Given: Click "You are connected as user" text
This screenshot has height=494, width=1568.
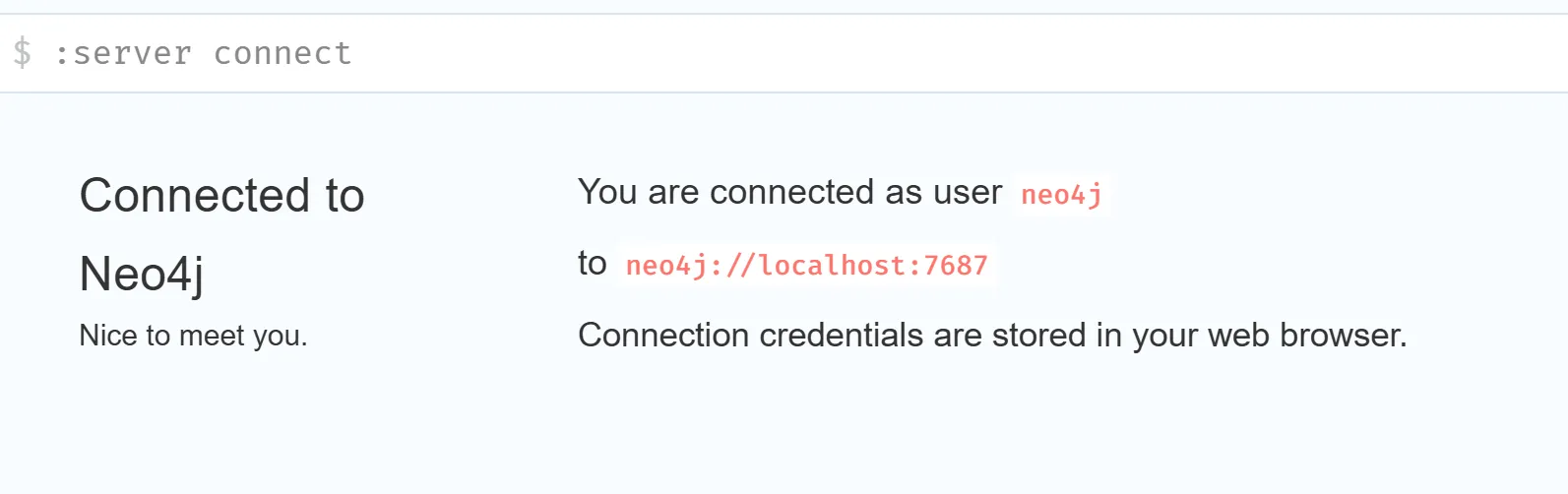Looking at the screenshot, I should (789, 192).
